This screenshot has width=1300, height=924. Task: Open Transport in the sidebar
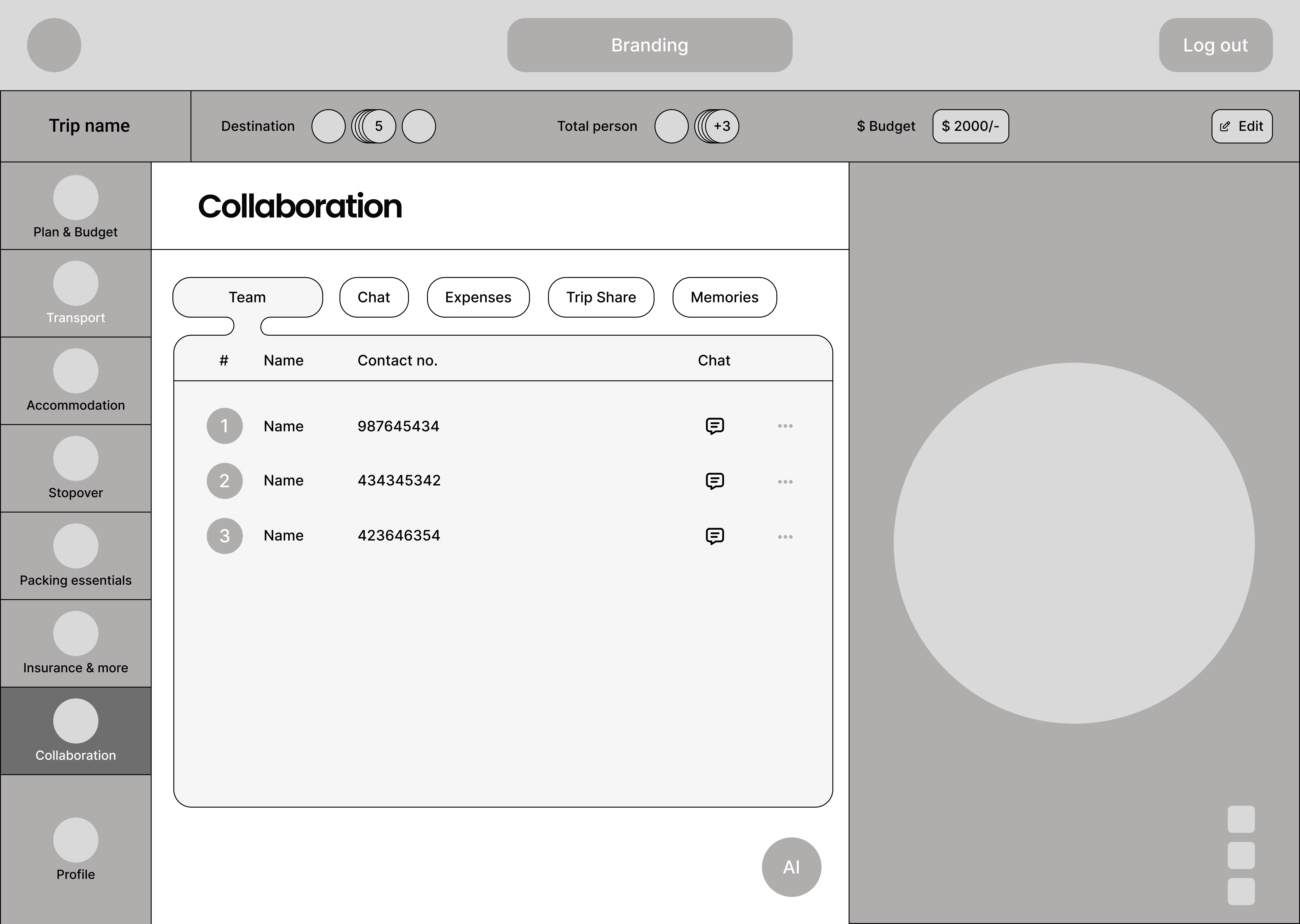point(76,293)
